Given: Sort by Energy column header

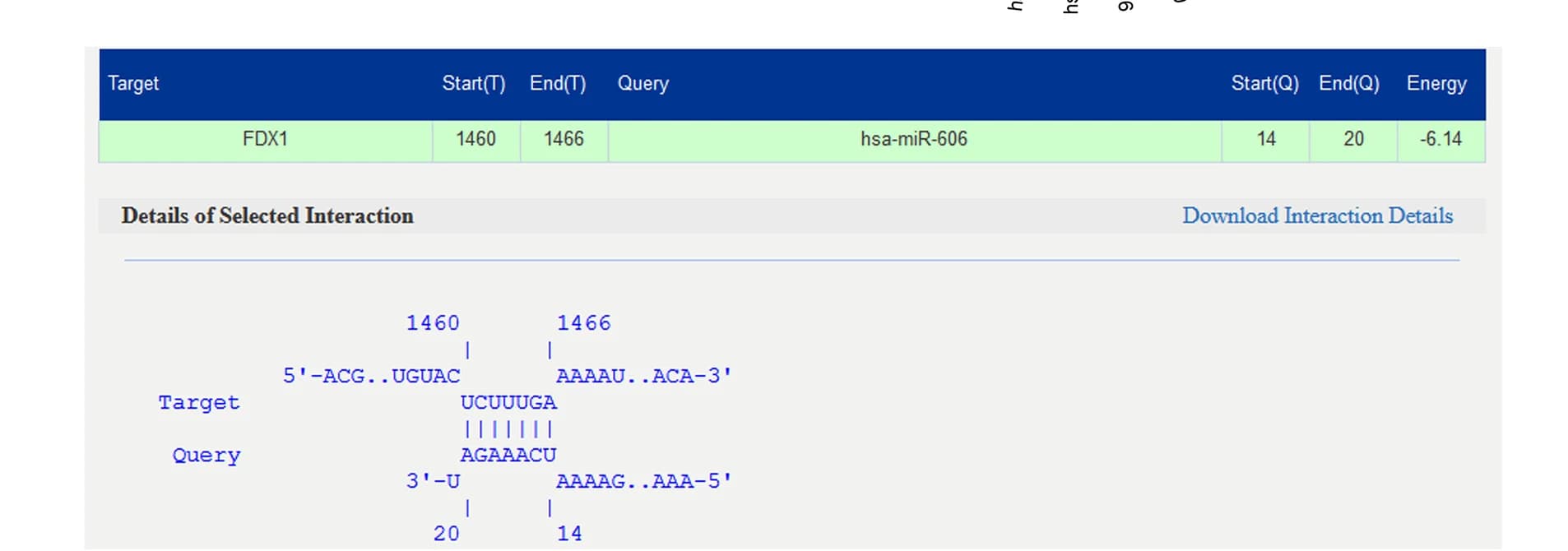Looking at the screenshot, I should [x=1436, y=83].
